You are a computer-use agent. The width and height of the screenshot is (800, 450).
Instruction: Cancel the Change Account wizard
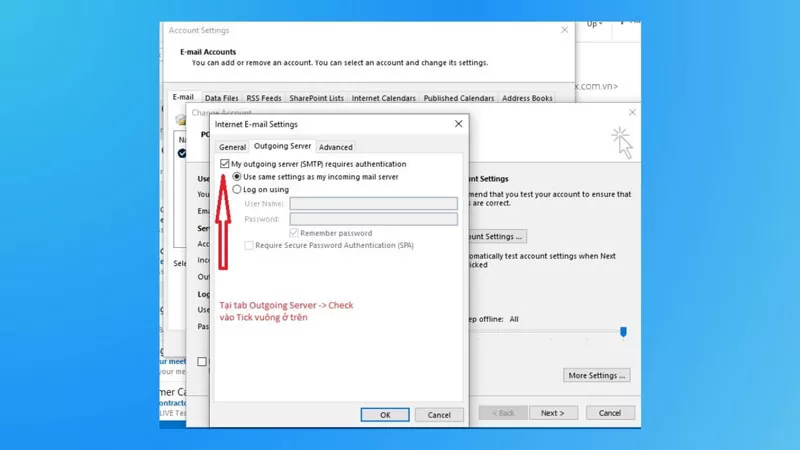point(610,413)
